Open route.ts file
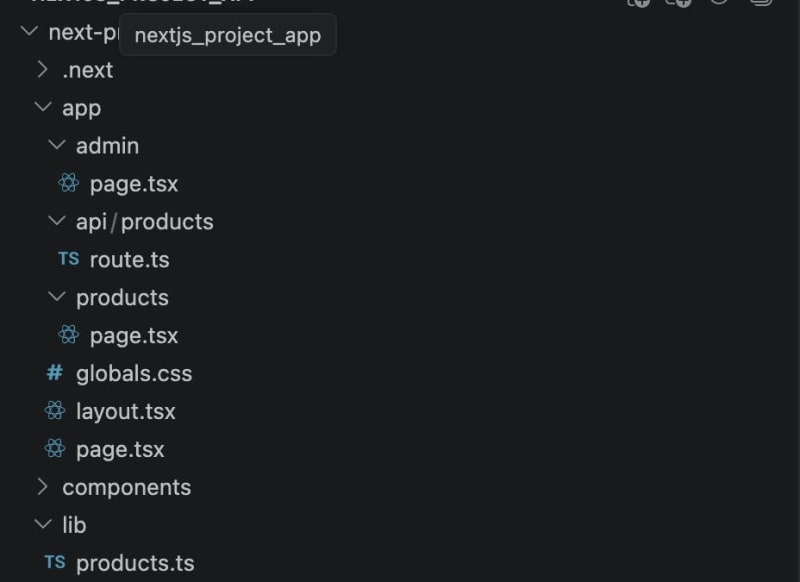This screenshot has width=800, height=582. [130, 260]
